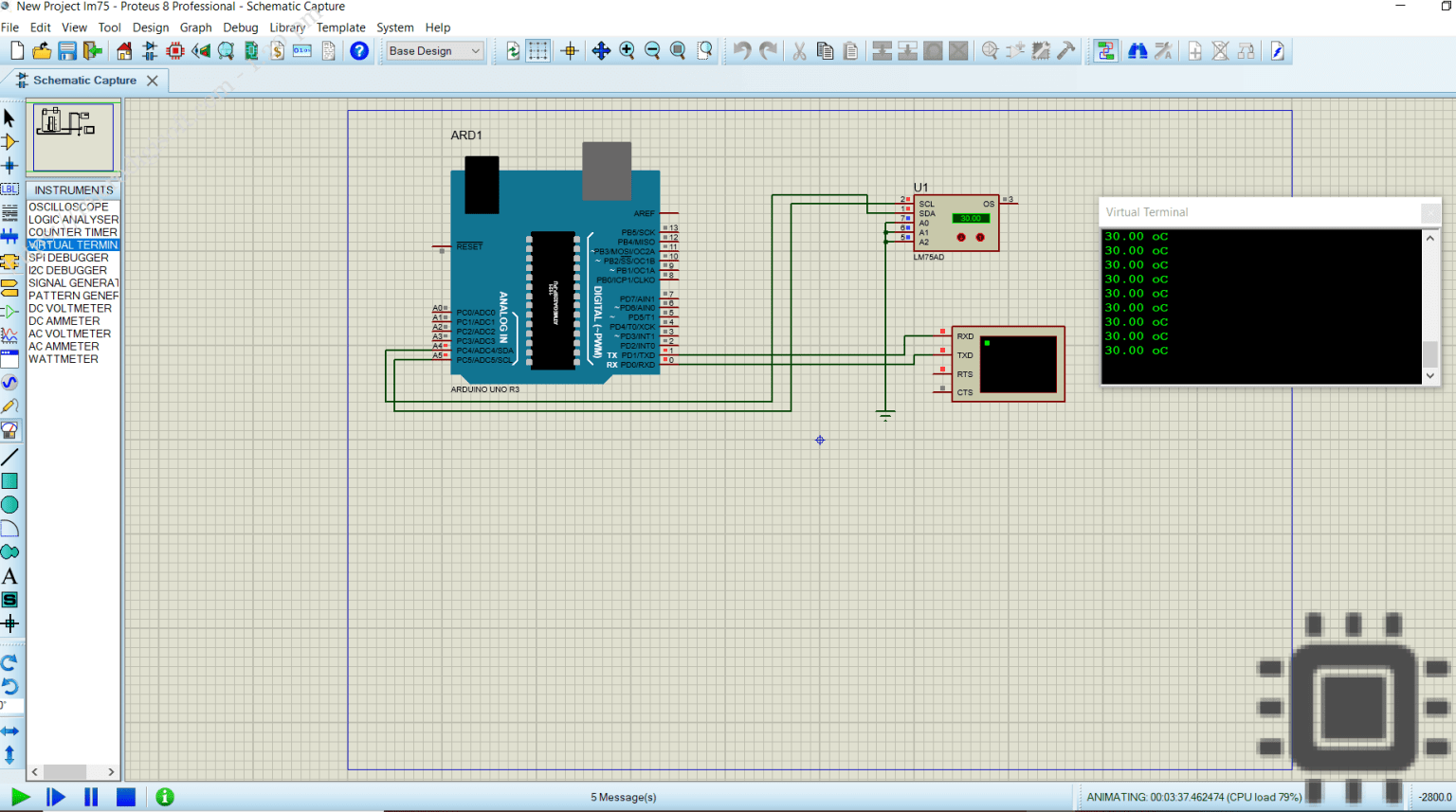Click the left panel horizontal scrollbar
The width and height of the screenshot is (1456, 812).
[x=66, y=772]
